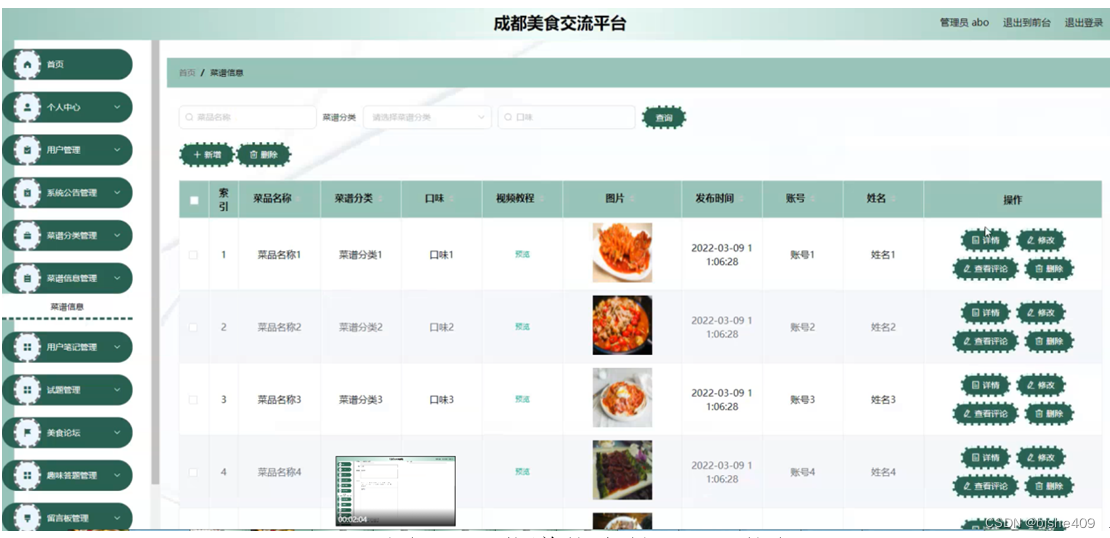Click the 管理员 abo label
1110x538 pixels.
coord(964,23)
